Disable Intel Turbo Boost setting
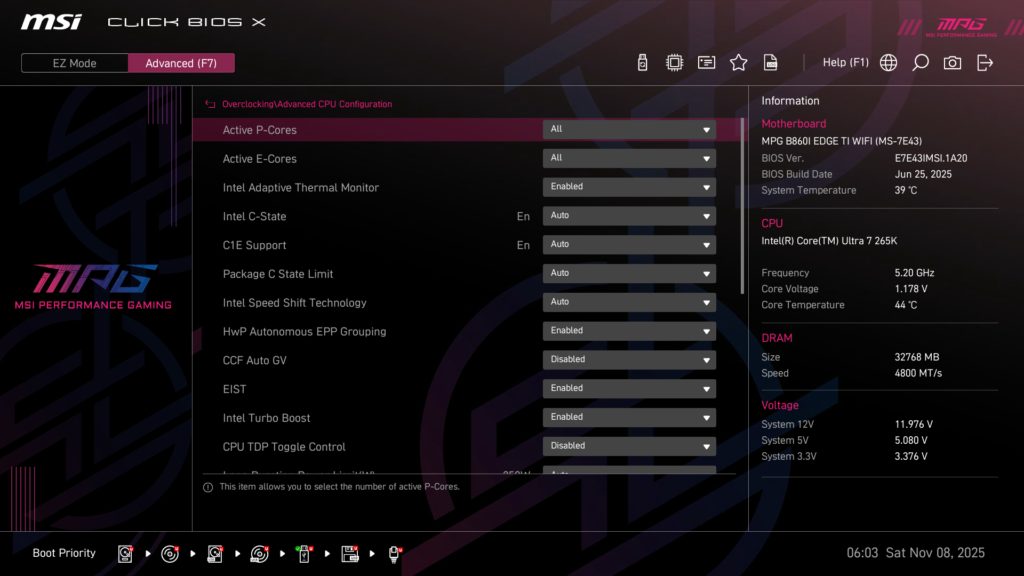The width and height of the screenshot is (1024, 576). coord(628,417)
